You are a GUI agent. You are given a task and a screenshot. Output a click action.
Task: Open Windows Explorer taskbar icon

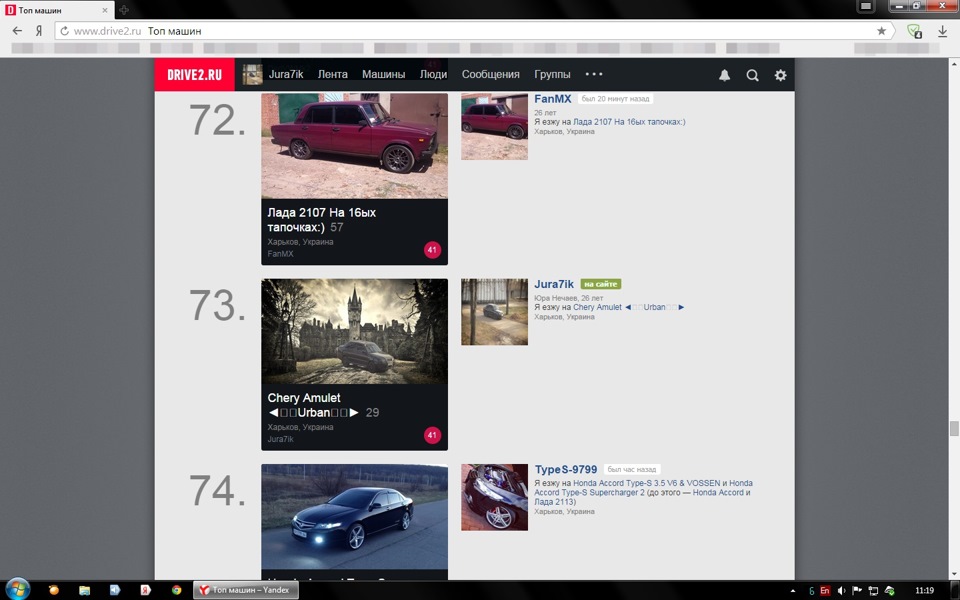coord(84,590)
